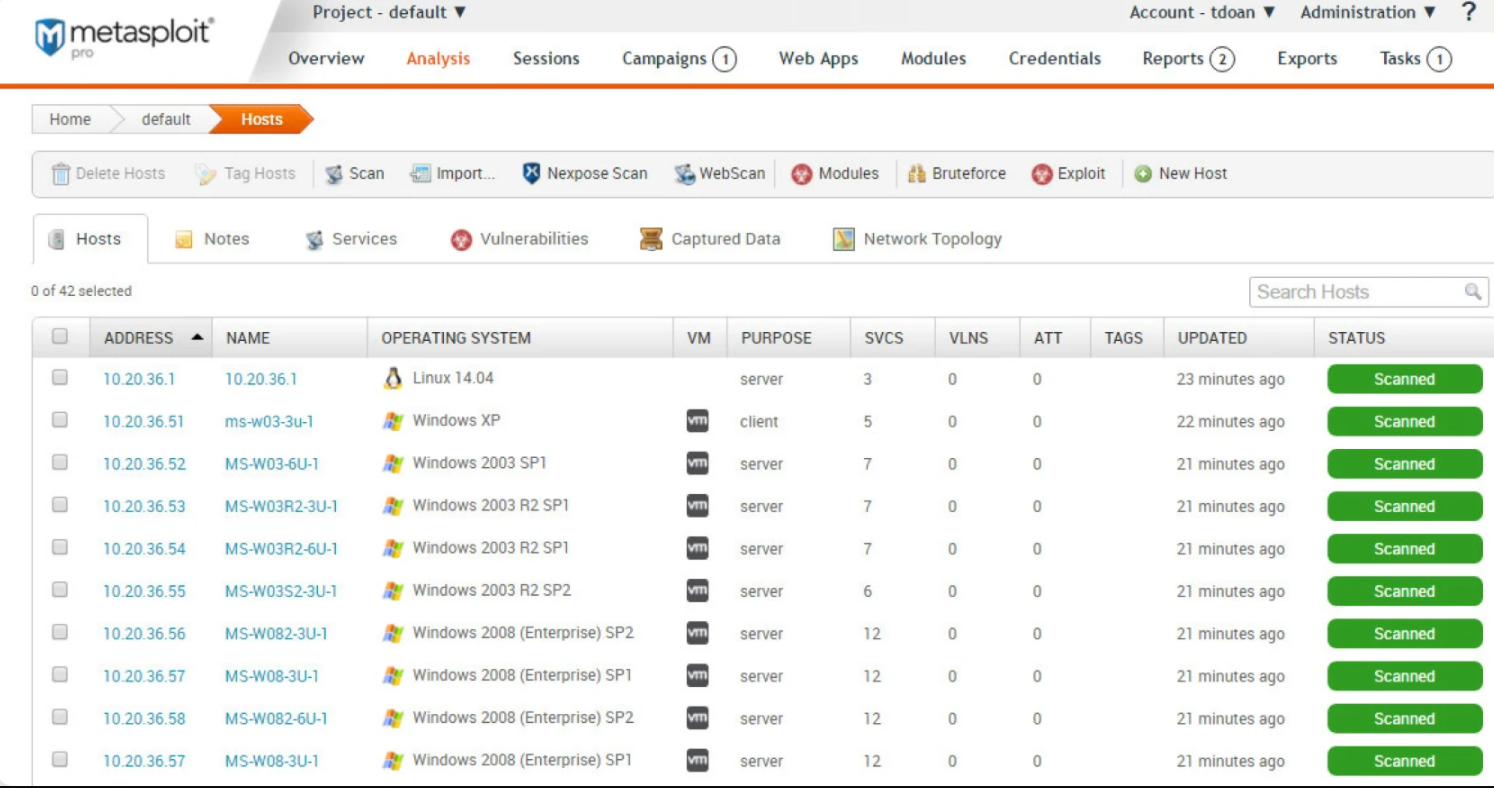Sort hosts by OPERATING SYSTEM column
The image size is (1494, 788).
(x=456, y=338)
